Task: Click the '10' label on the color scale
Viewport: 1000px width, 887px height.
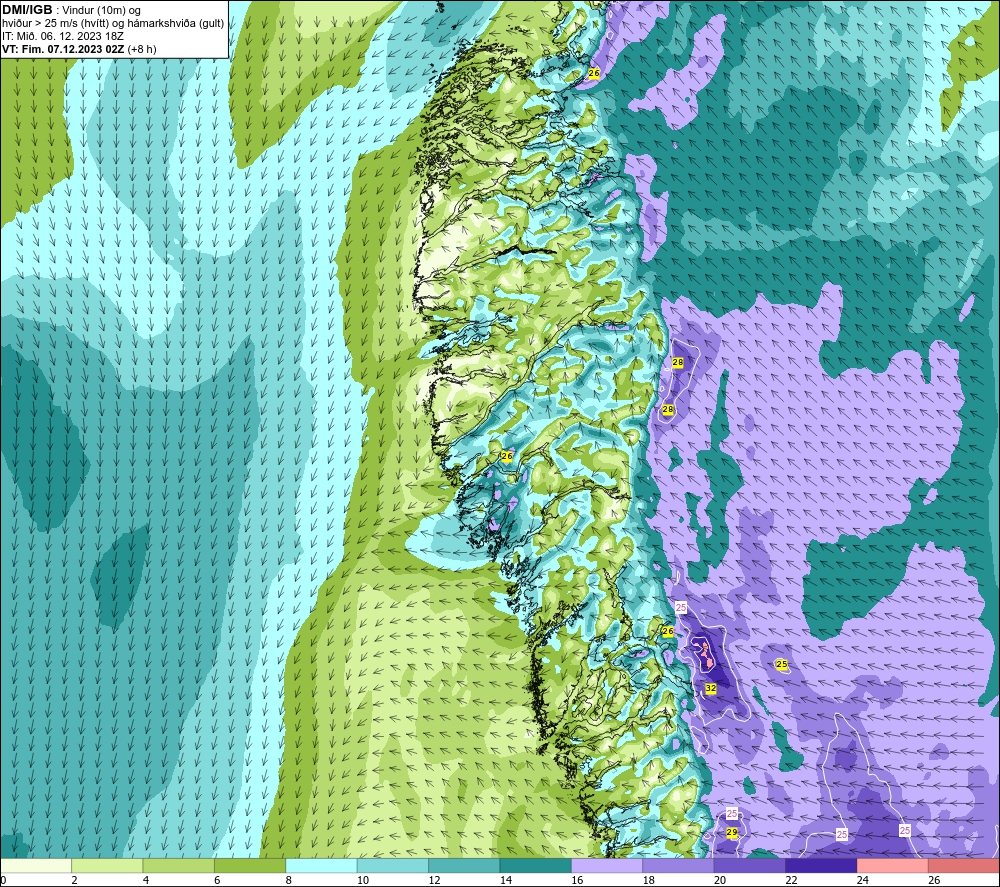Action: coord(363,880)
